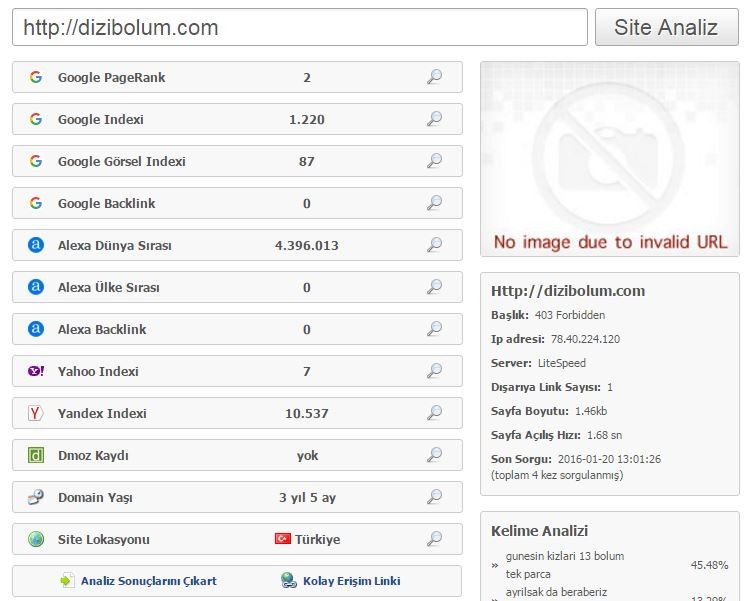The image size is (752, 601).
Task: Click the Kelime Analizi heading
Action: [x=540, y=531]
